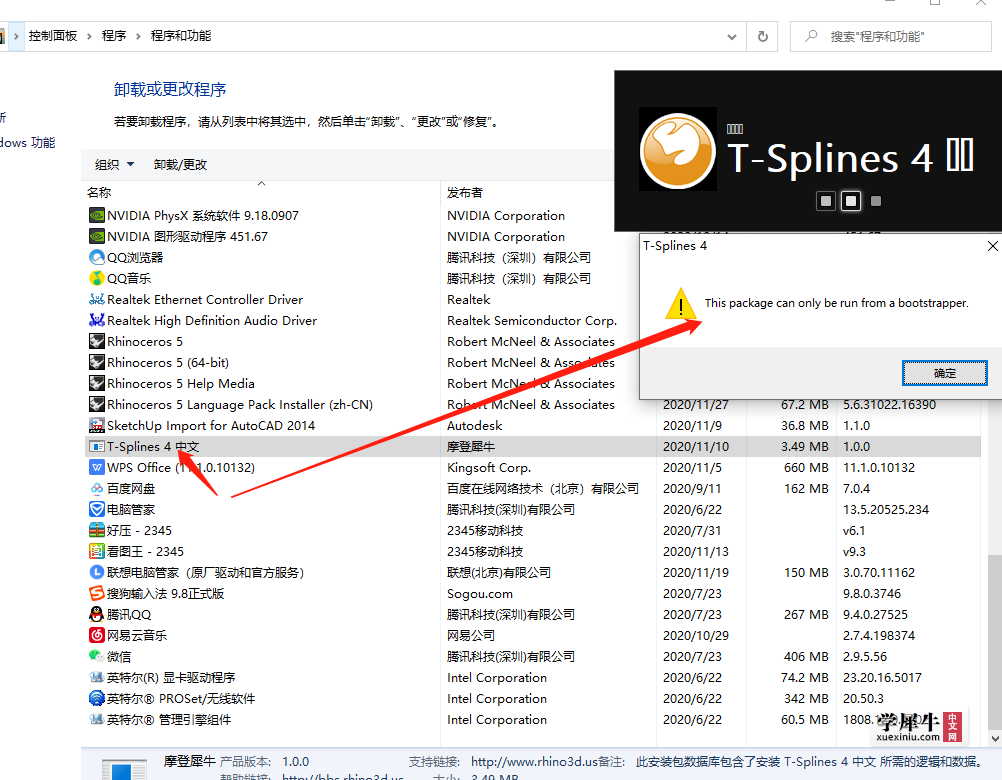Image resolution: width=1002 pixels, height=780 pixels.
Task: Expand the arrow after 控制面板 breadcrumb
Action: click(x=89, y=36)
